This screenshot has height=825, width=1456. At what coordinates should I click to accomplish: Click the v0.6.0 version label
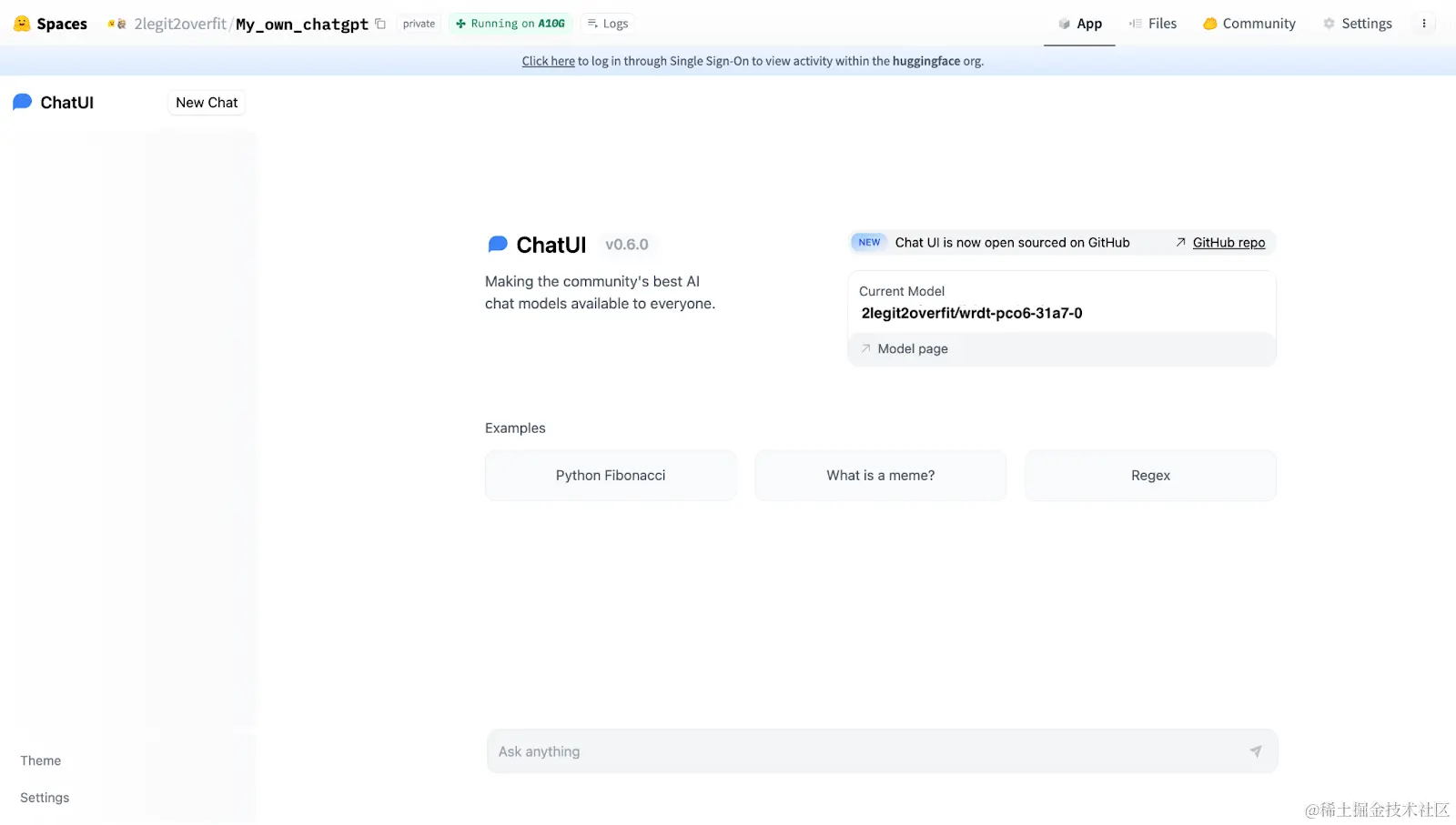click(627, 245)
